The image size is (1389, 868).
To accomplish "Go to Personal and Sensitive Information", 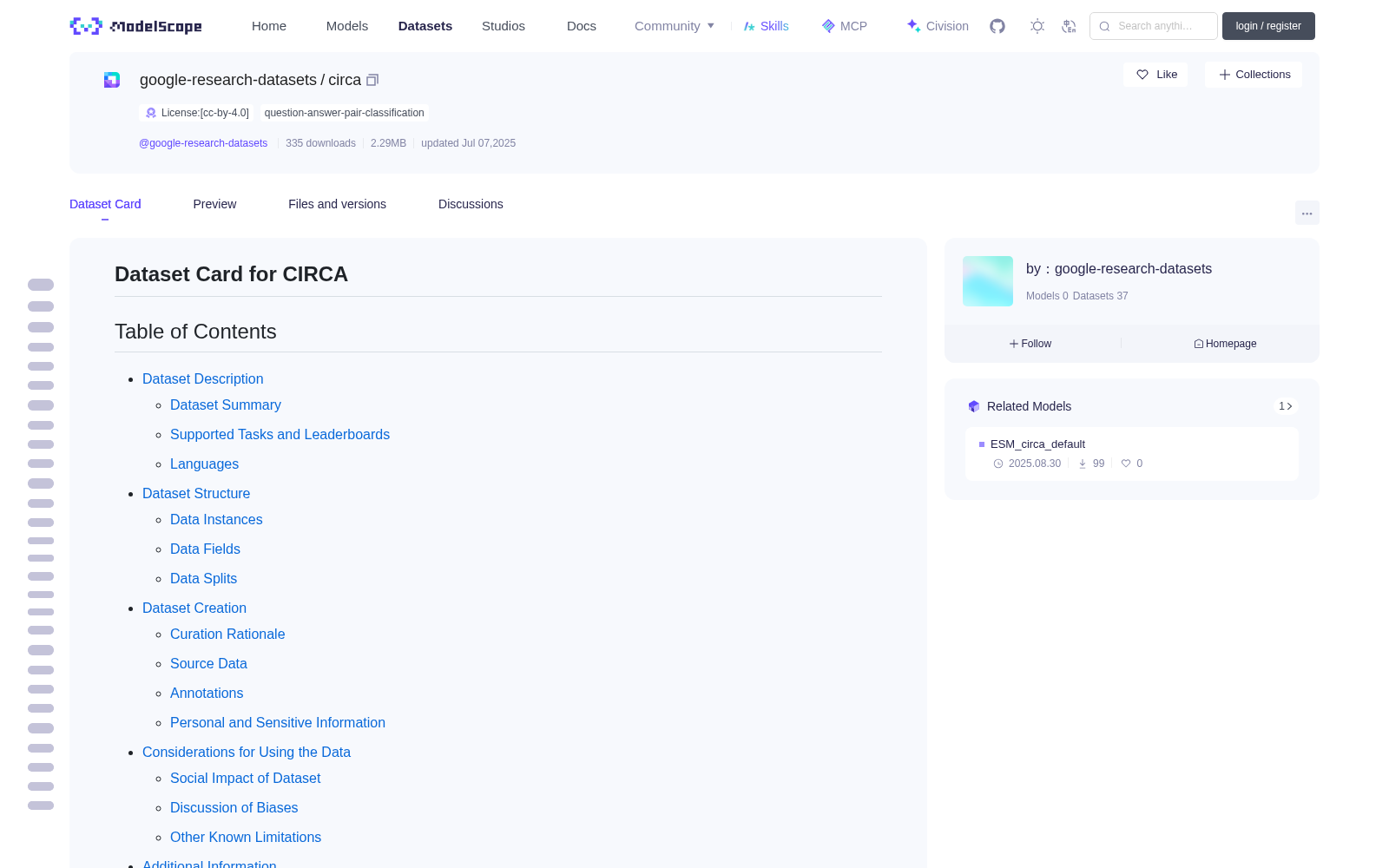I will coord(278,722).
